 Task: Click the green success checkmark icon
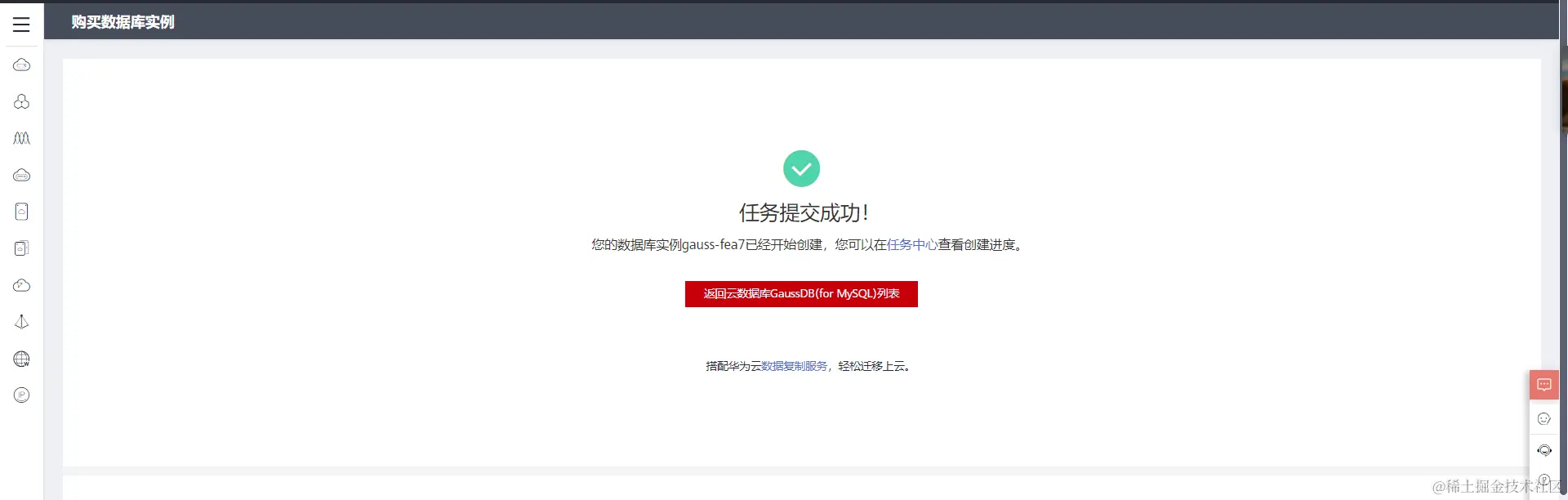click(x=801, y=168)
